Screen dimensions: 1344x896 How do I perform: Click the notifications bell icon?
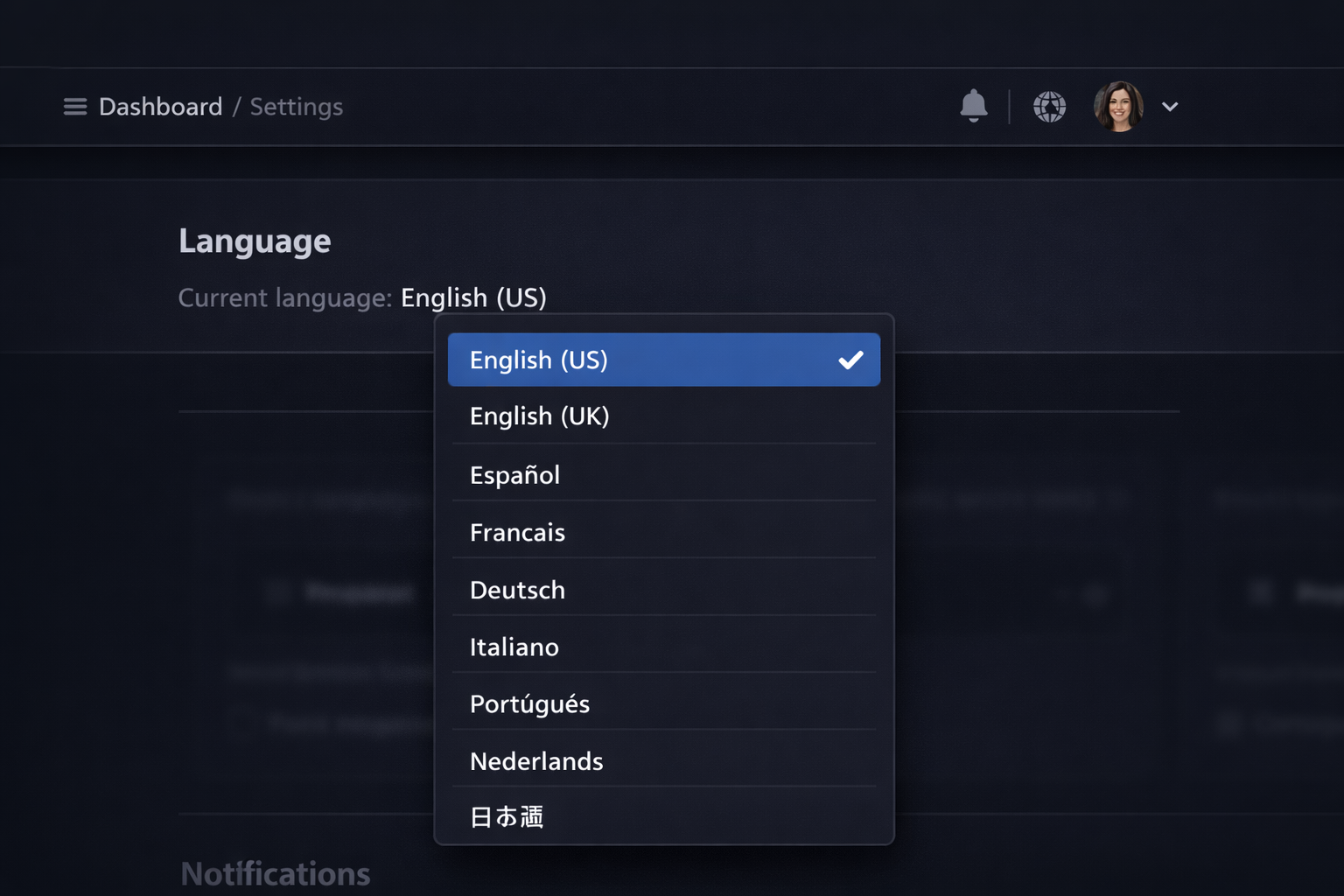(973, 106)
